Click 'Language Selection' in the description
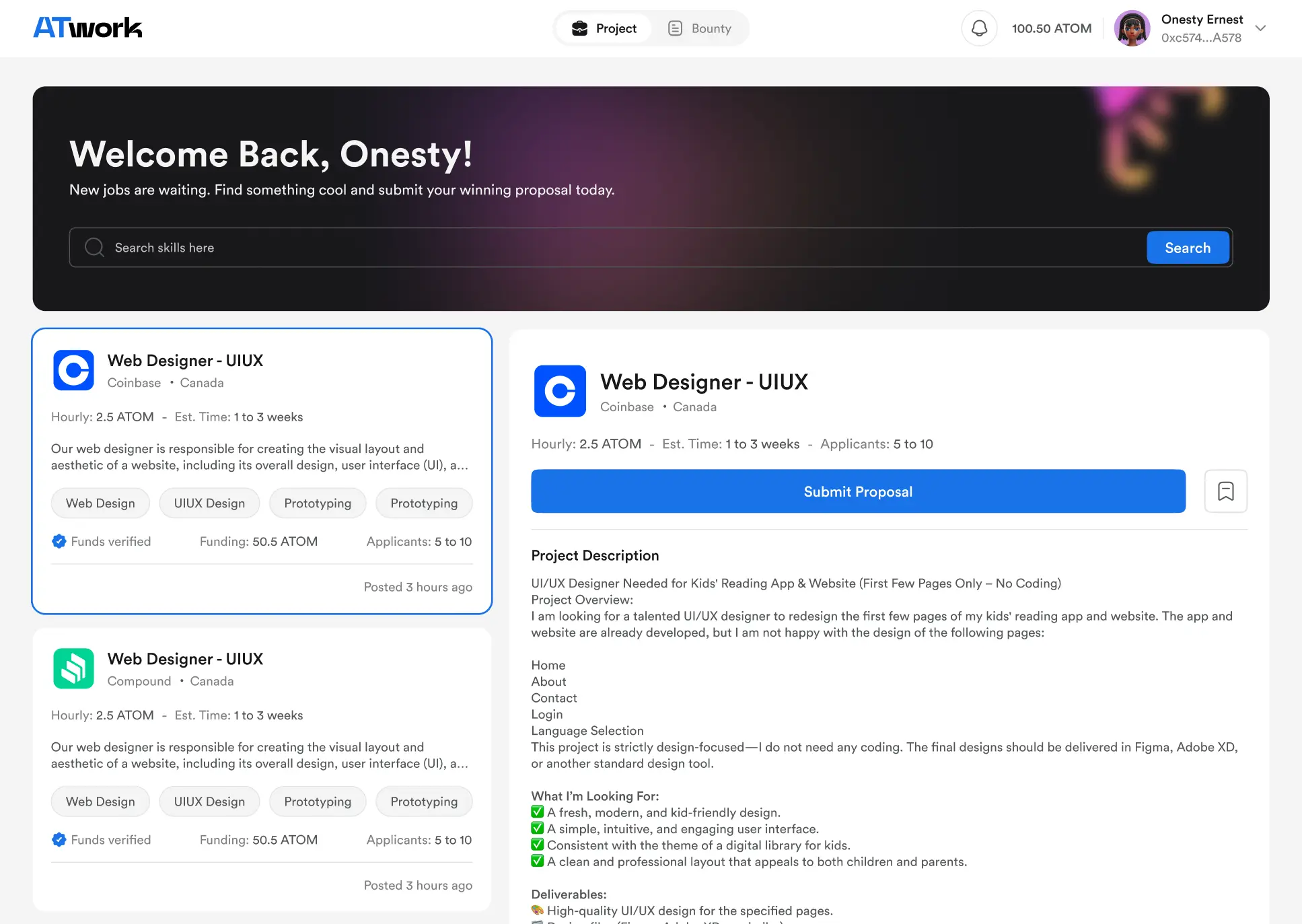Image resolution: width=1302 pixels, height=924 pixels. tap(587, 730)
